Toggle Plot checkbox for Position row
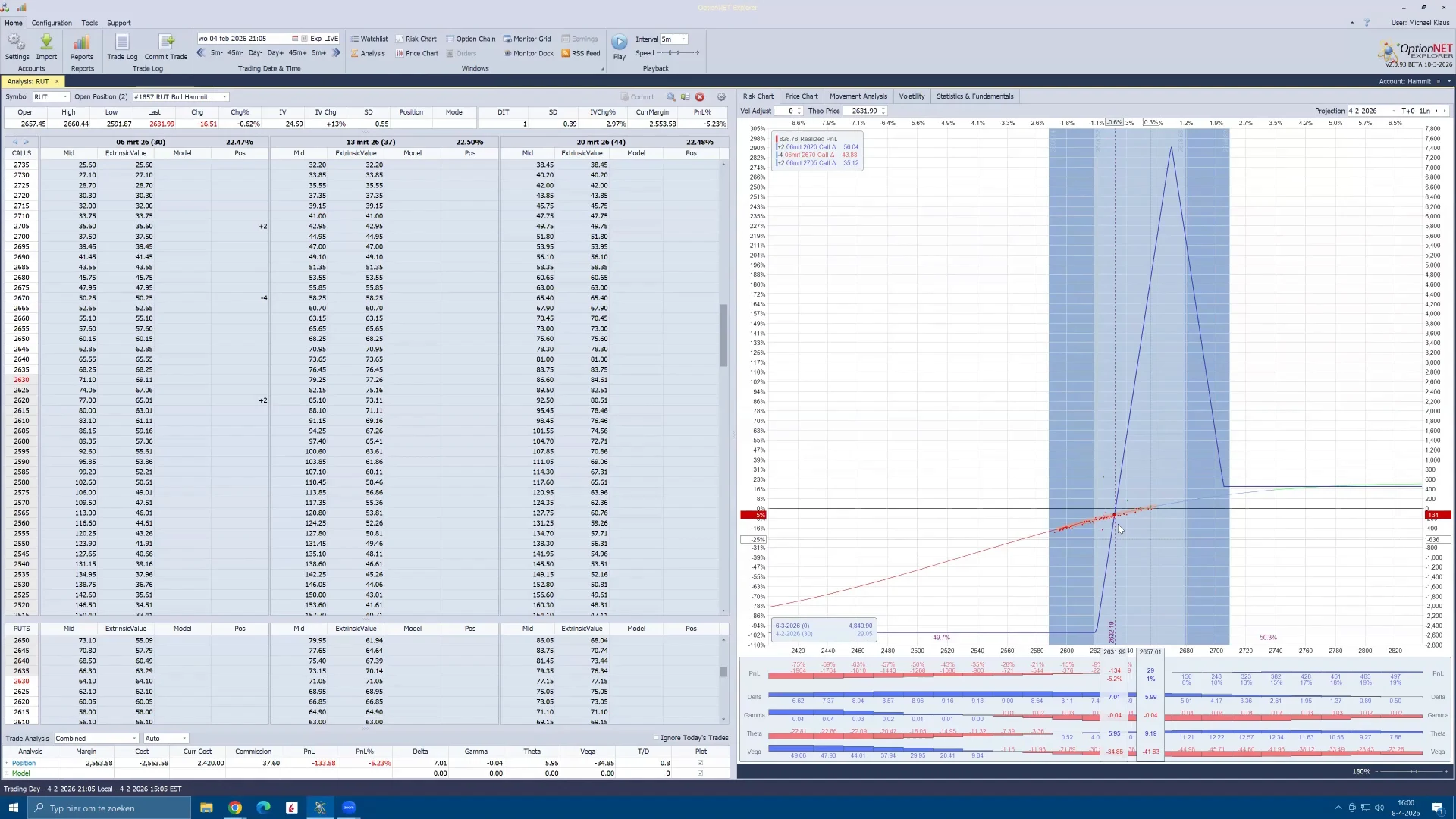 (700, 763)
